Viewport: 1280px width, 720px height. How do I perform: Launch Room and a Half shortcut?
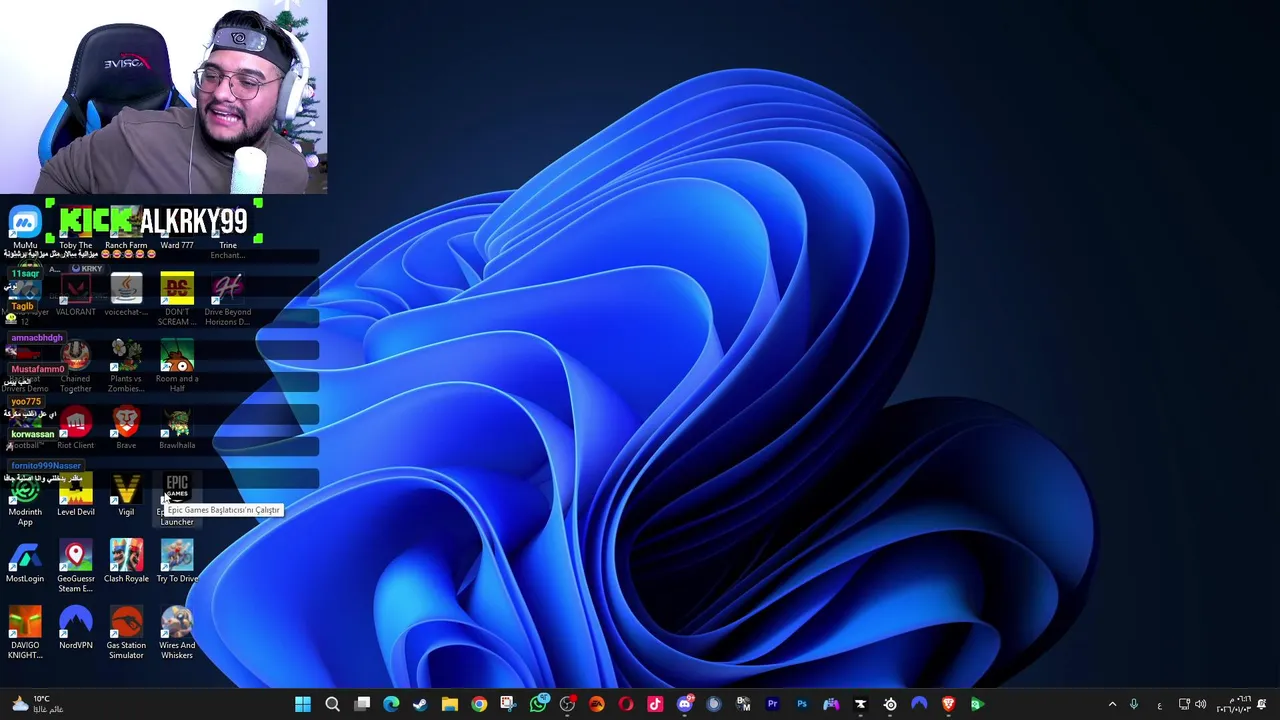coord(177,367)
